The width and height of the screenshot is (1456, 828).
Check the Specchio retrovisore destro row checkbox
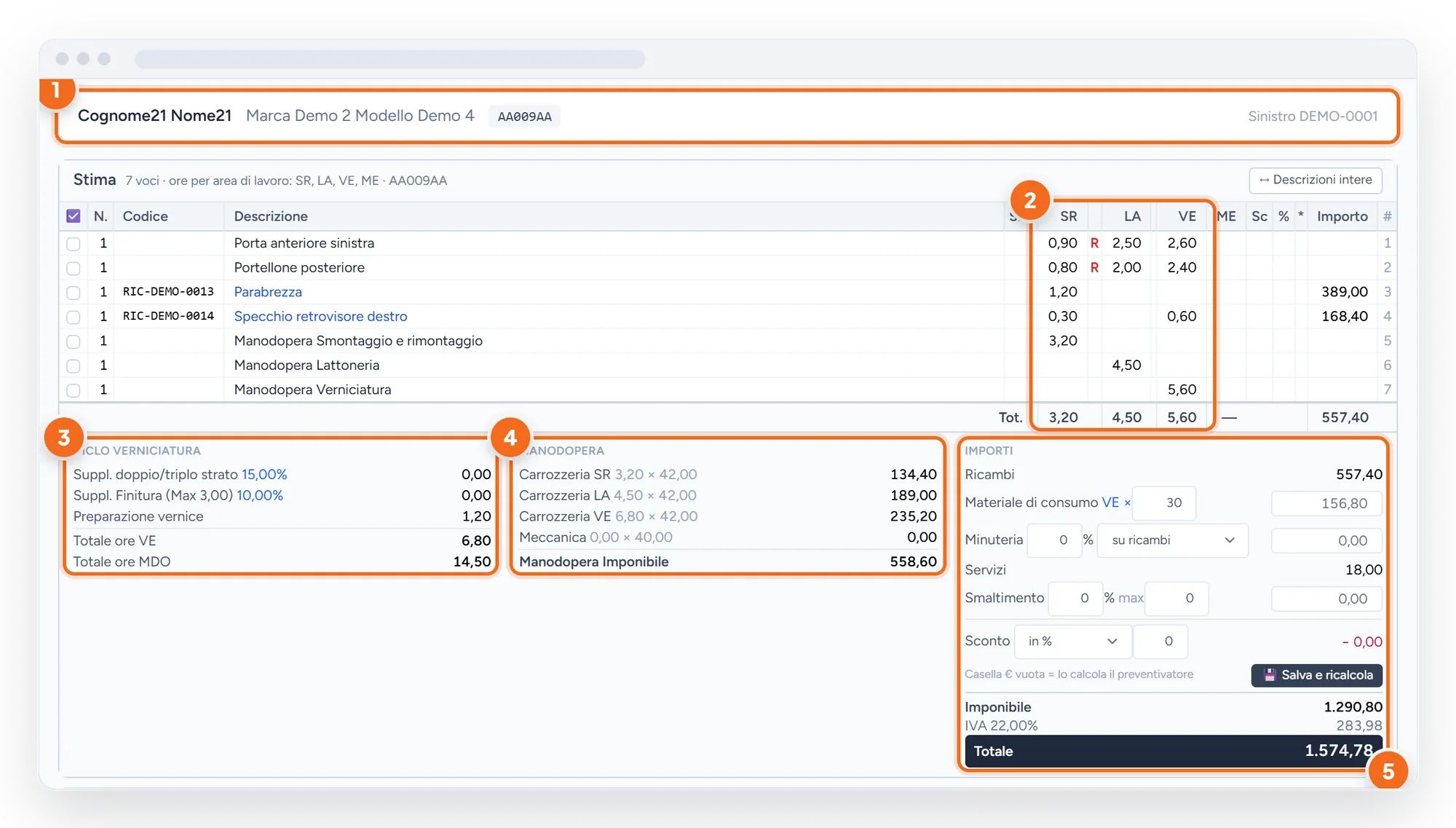click(x=74, y=317)
